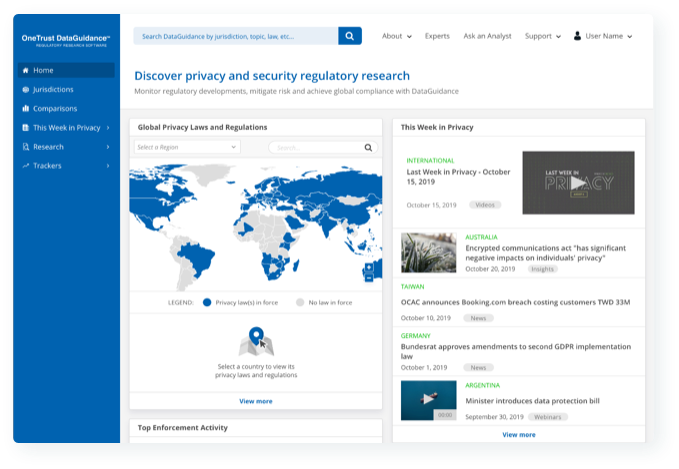Click the OneTrust DataGuidance logo

click(x=66, y=41)
